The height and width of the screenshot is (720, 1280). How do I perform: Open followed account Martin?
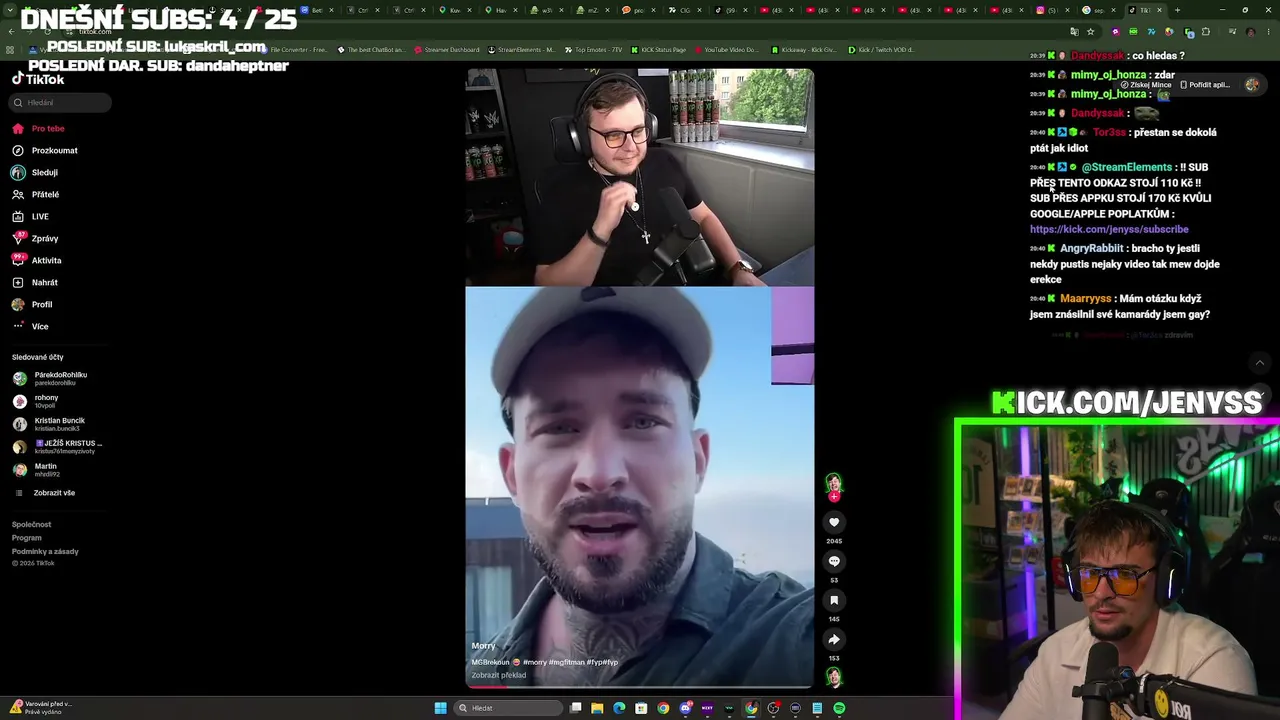(36, 469)
